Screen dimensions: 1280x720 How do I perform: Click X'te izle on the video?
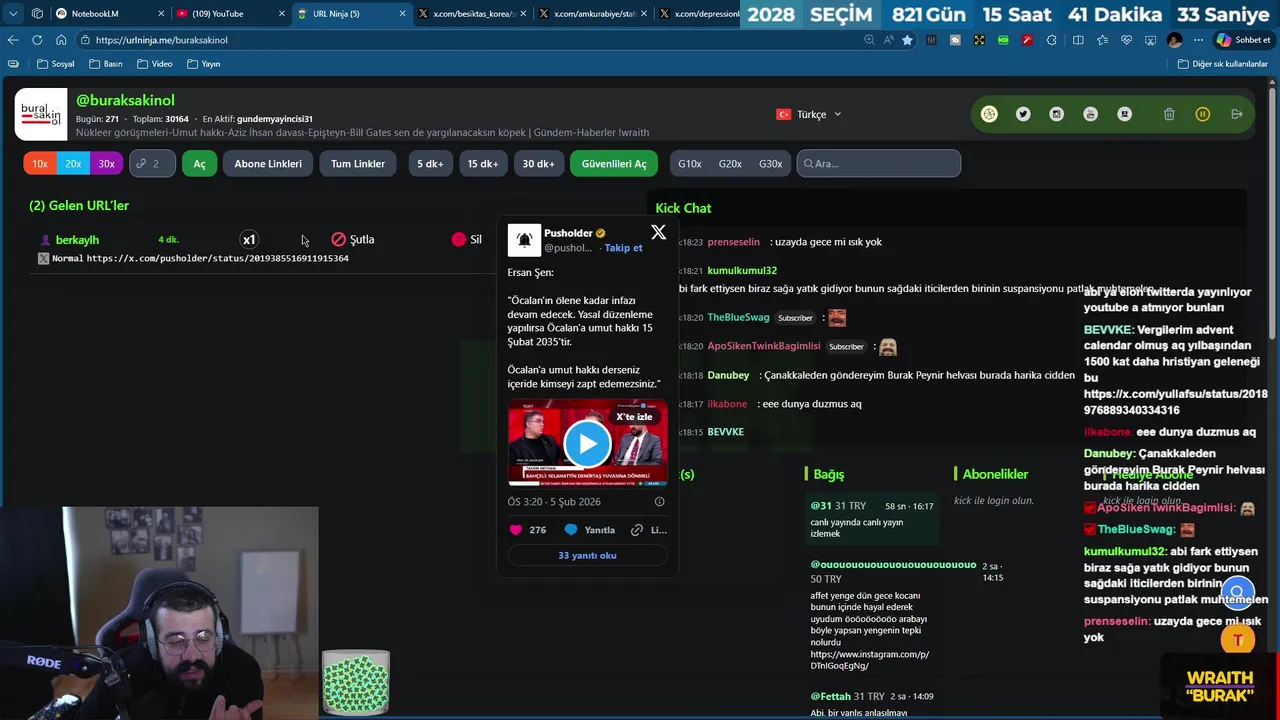[x=634, y=416]
